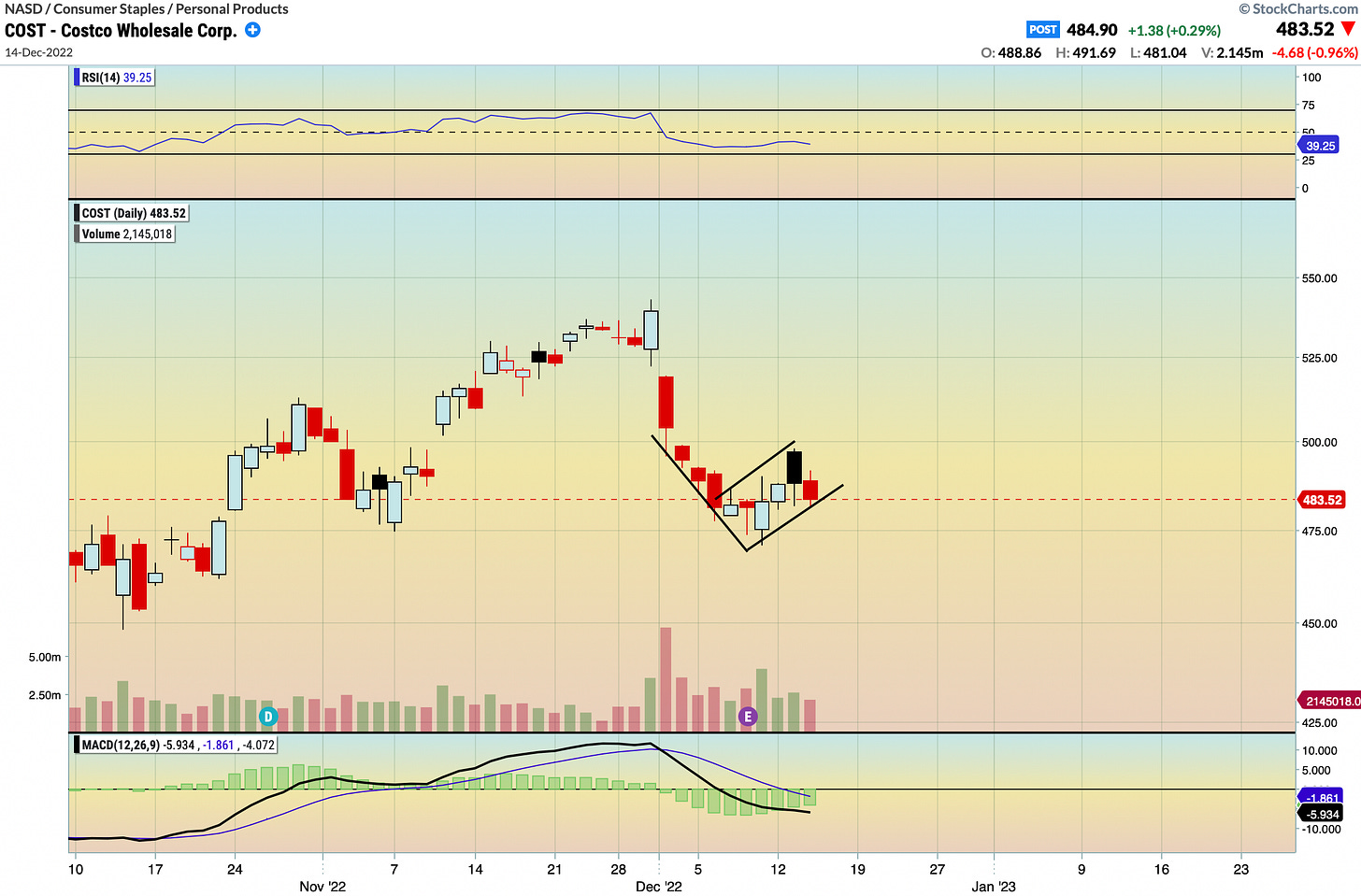
Task: Click the blue -1.861 MACD signal tag
Action: [x=1322, y=798]
